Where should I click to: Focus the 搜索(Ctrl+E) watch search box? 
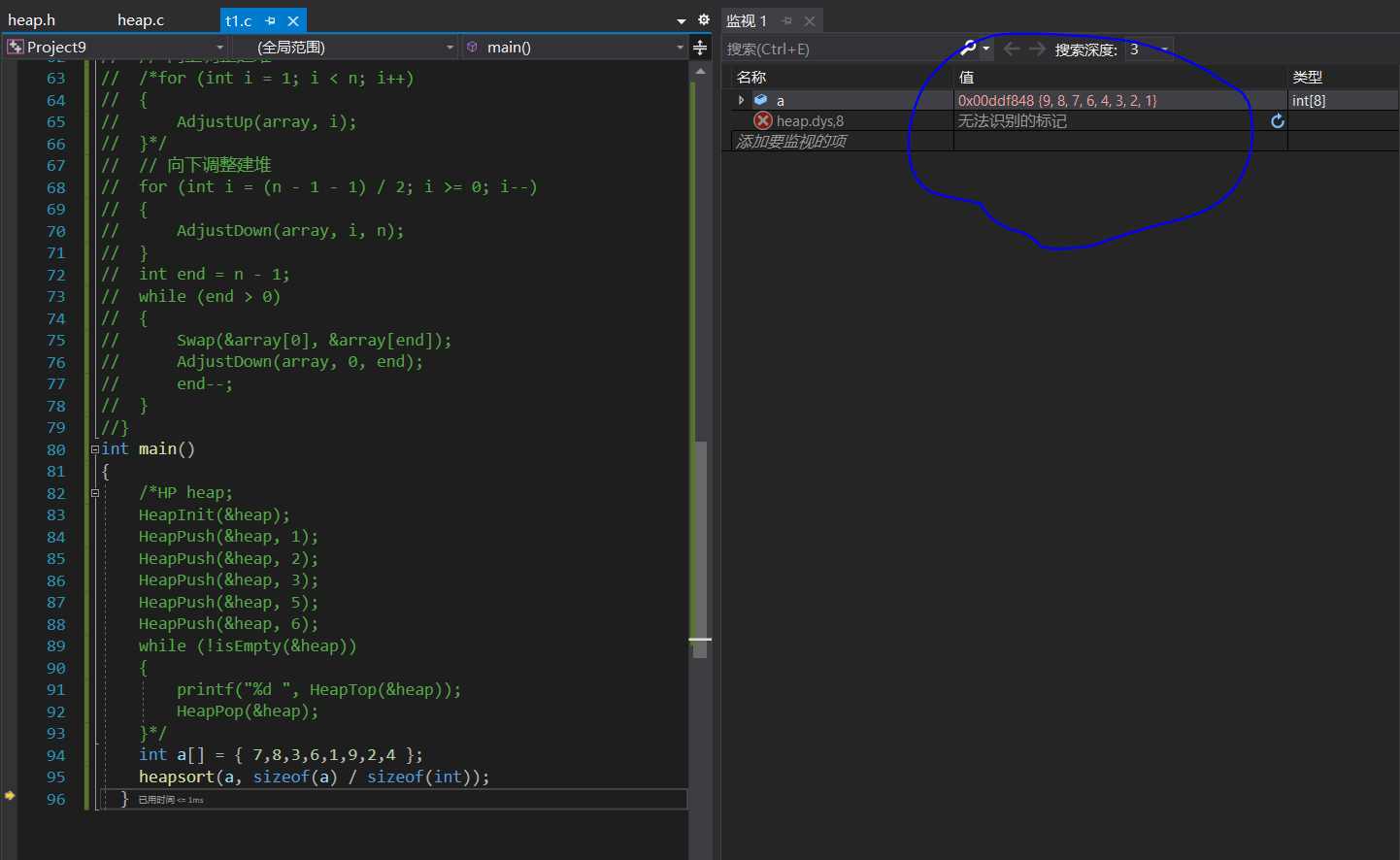pos(842,49)
